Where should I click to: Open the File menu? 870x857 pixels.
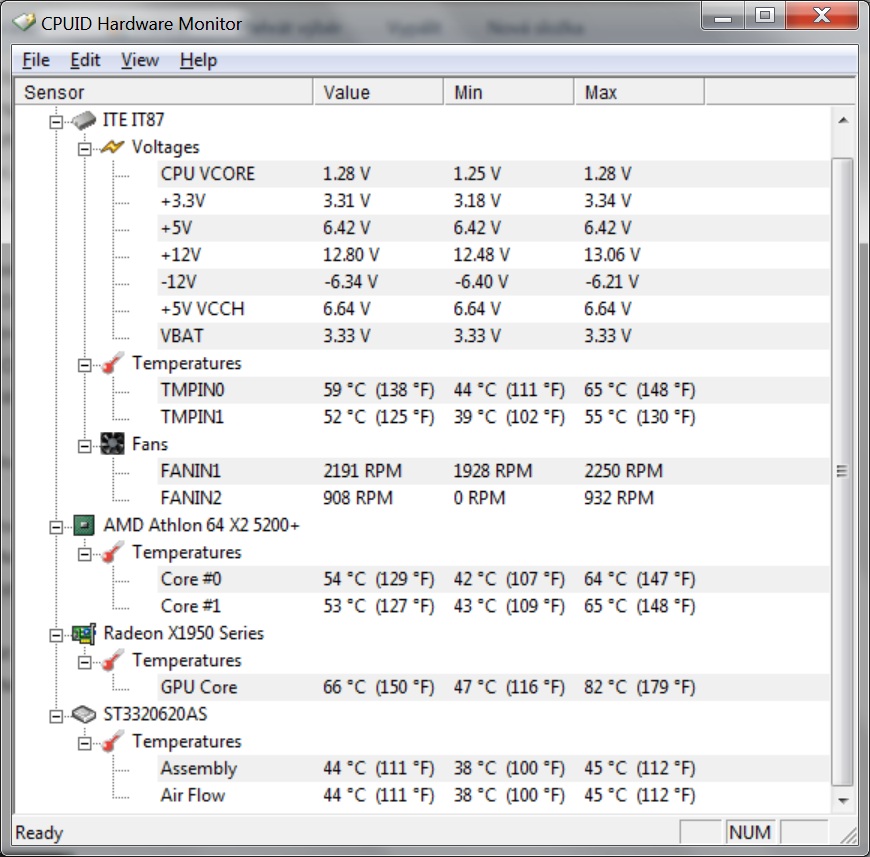pyautogui.click(x=36, y=60)
